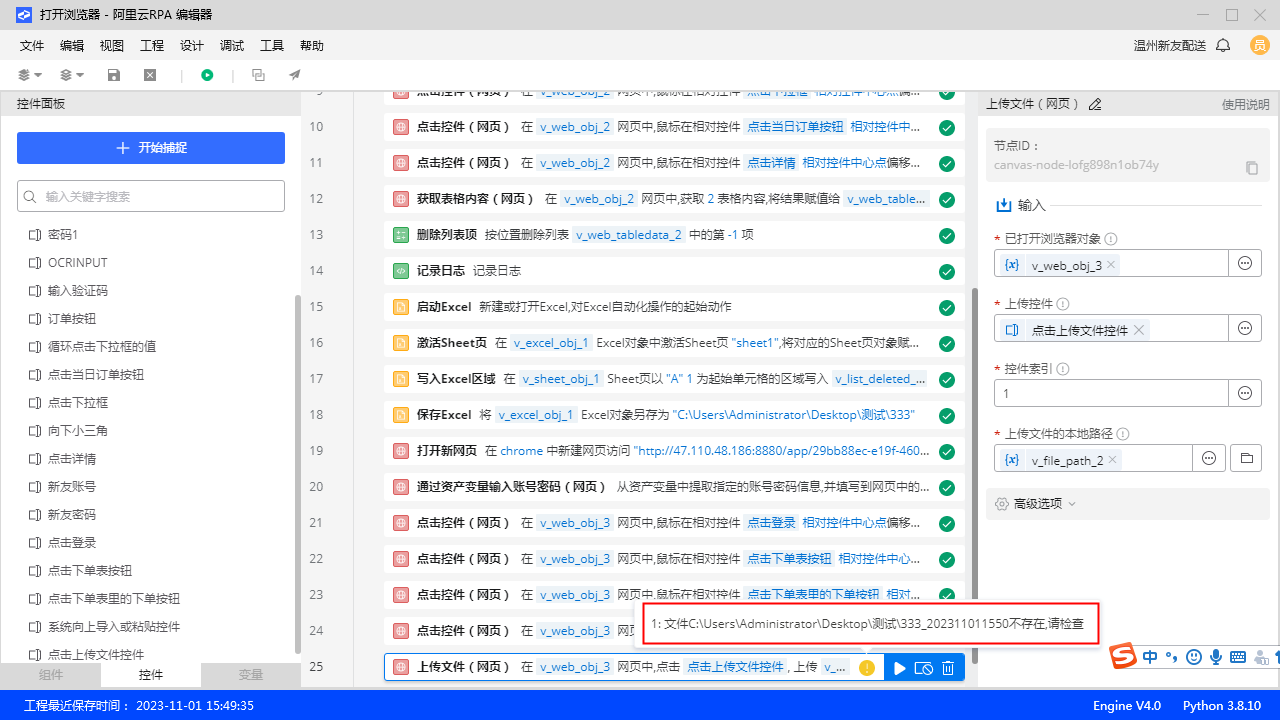Click the ellipsis button for 上传控件
Screen dimensions: 1280x720
(1245, 328)
